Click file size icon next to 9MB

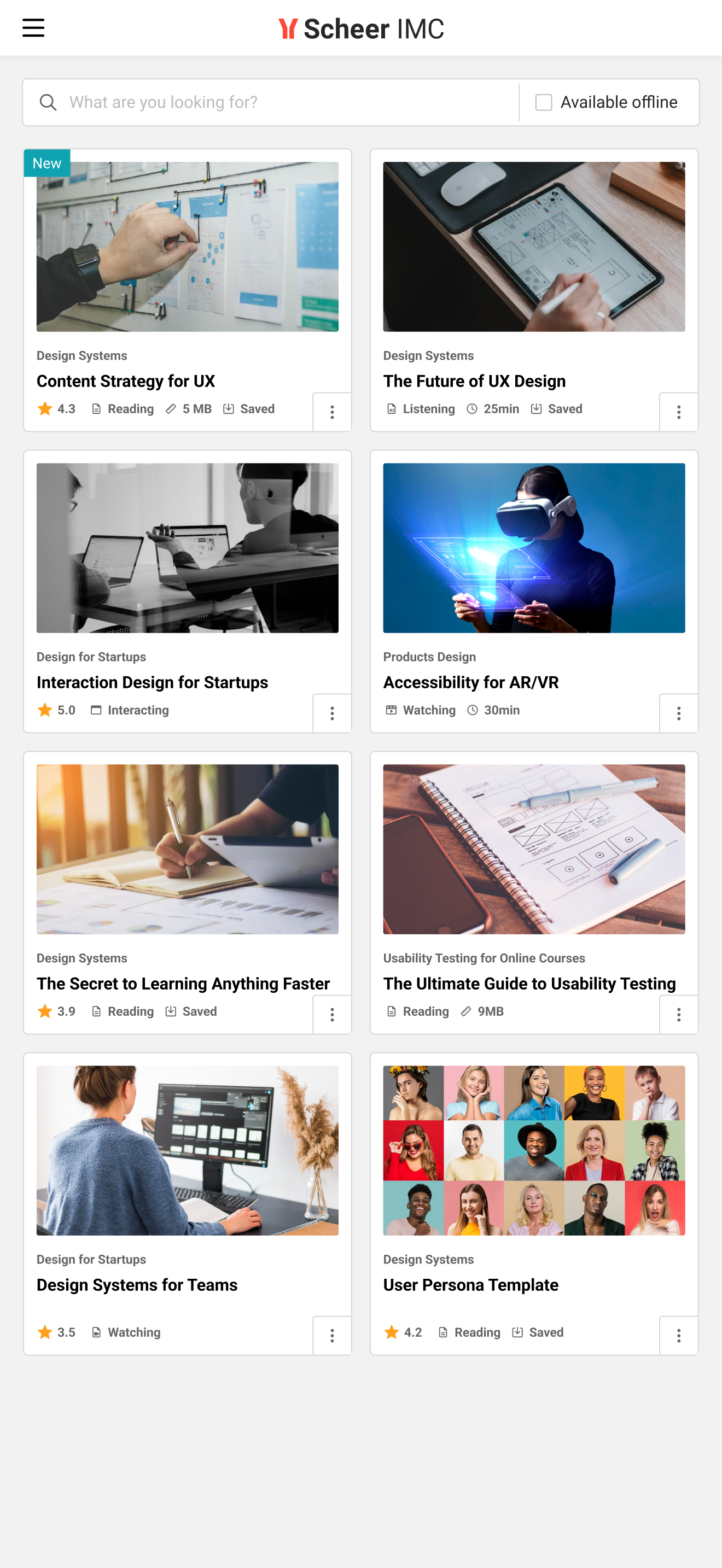467,1011
